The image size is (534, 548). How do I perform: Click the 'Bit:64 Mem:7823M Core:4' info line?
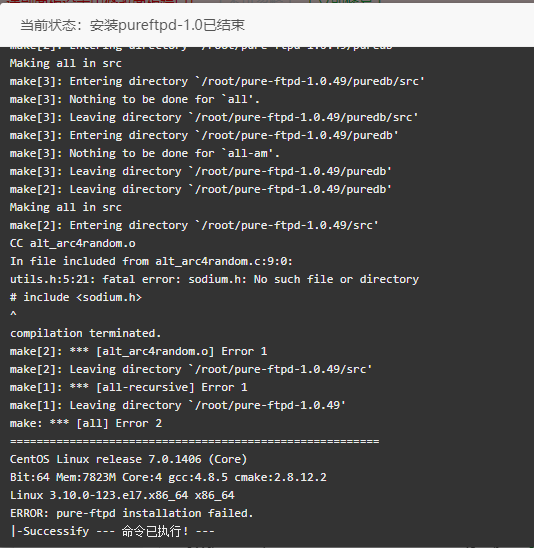point(168,477)
